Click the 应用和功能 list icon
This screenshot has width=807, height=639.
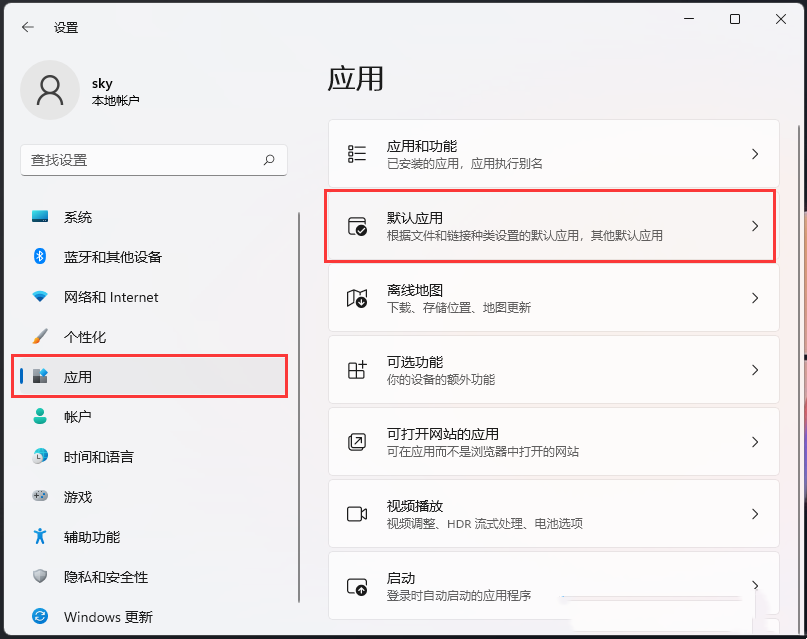[357, 153]
